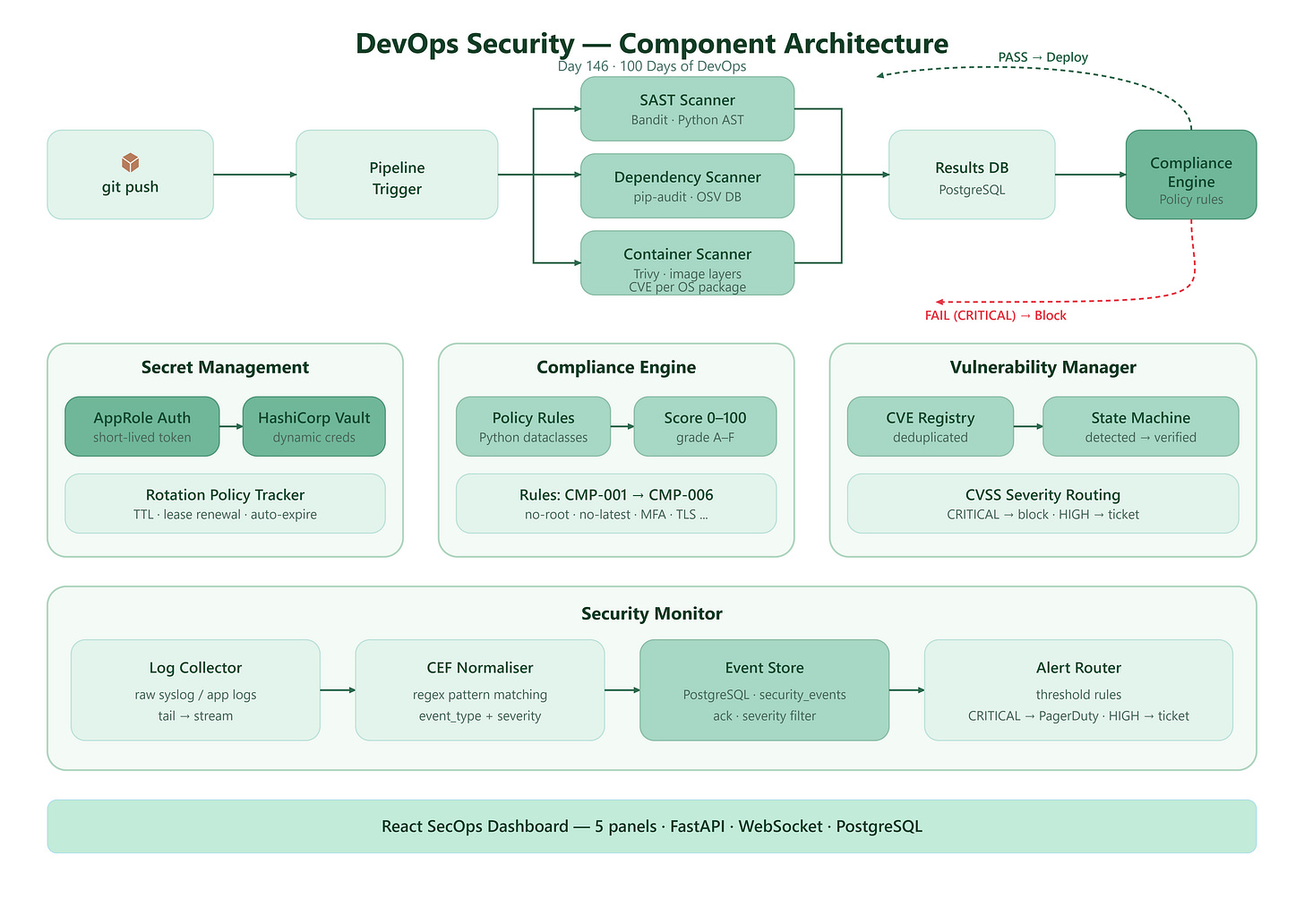The width and height of the screenshot is (1304, 924).
Task: Click the Log Collector box
Action: point(195,690)
